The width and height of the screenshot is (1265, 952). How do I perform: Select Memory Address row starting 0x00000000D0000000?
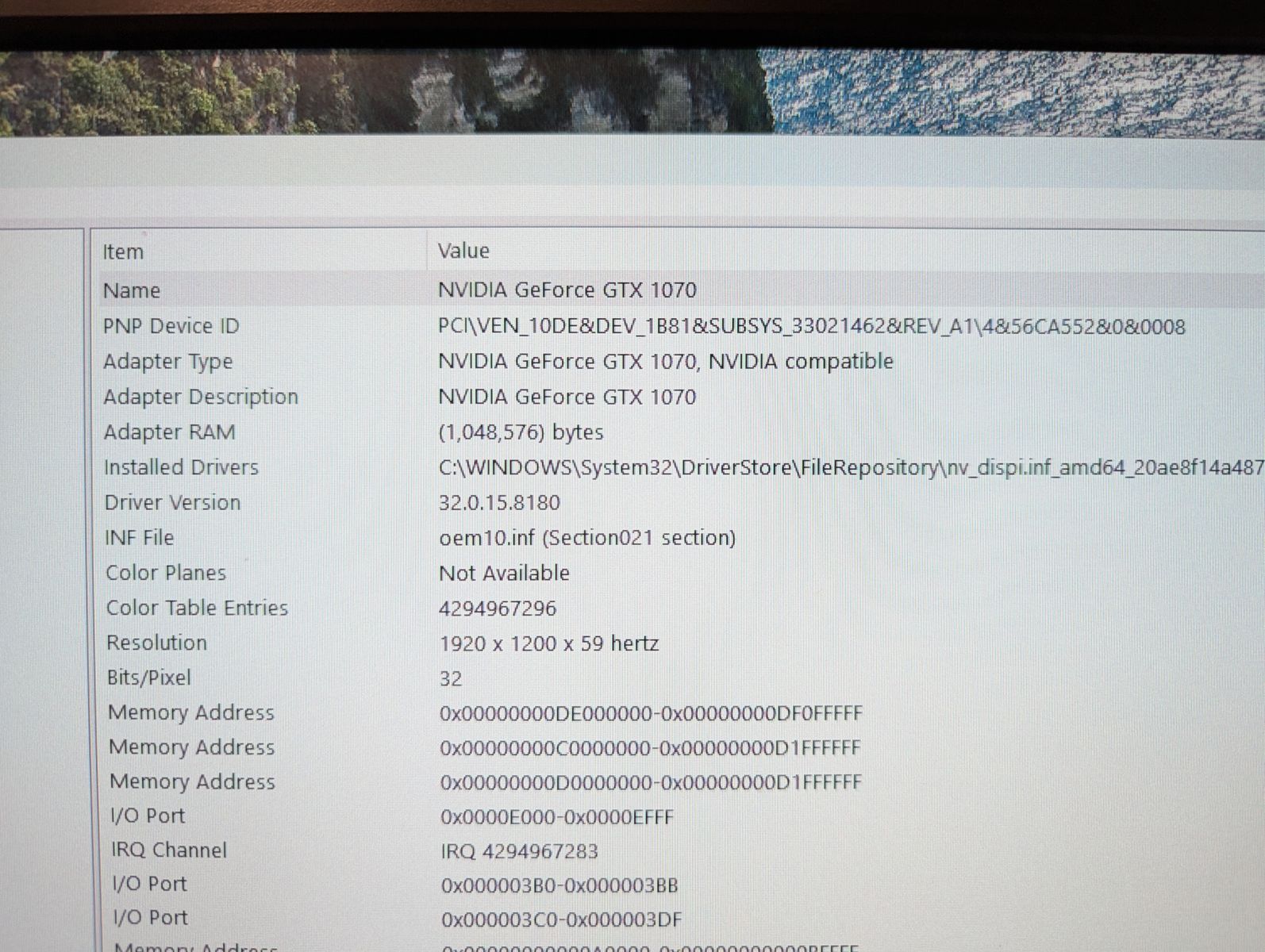tap(193, 782)
